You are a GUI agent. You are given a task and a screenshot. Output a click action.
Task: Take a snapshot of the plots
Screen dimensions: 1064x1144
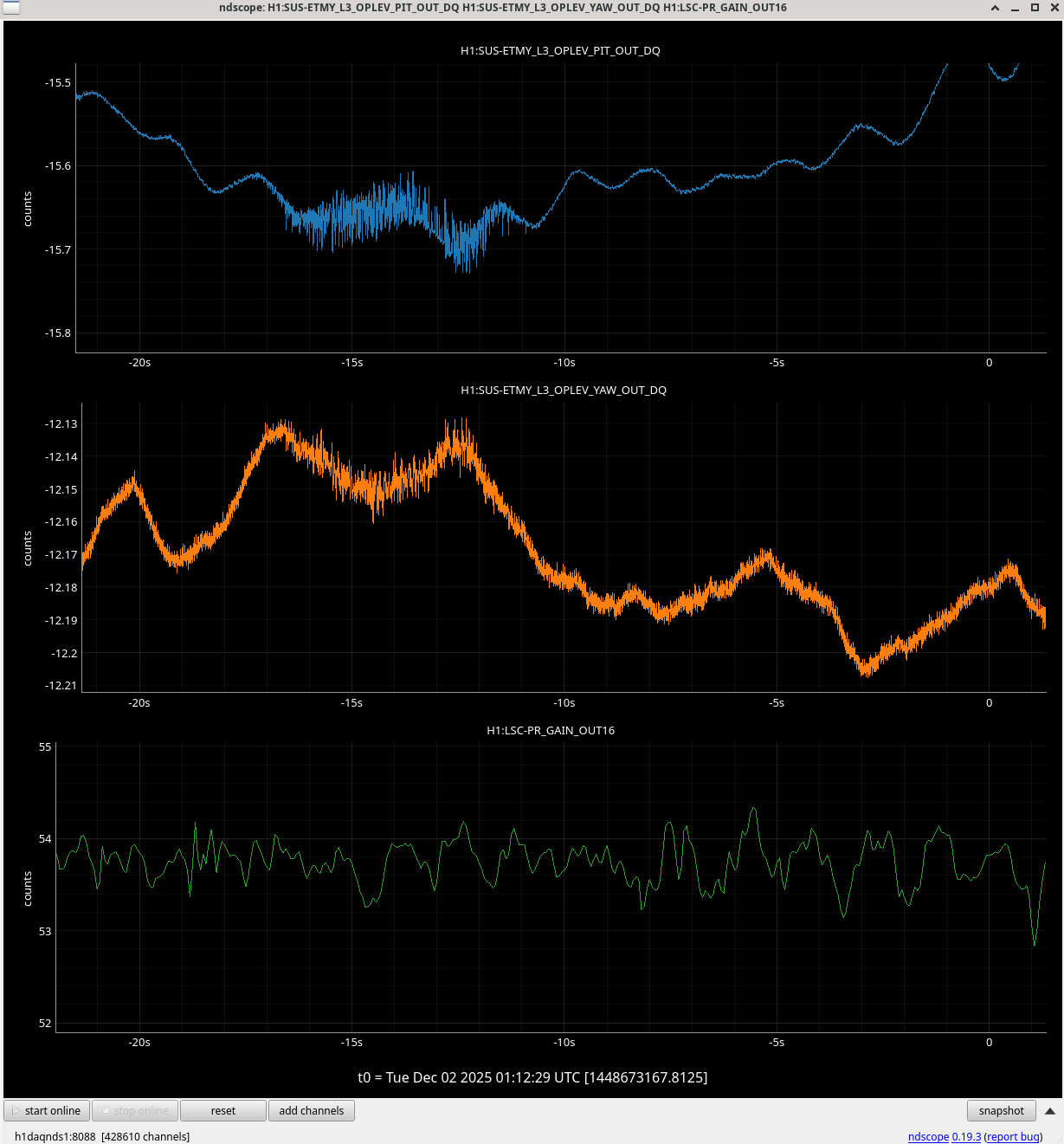pyautogui.click(x=1001, y=1110)
